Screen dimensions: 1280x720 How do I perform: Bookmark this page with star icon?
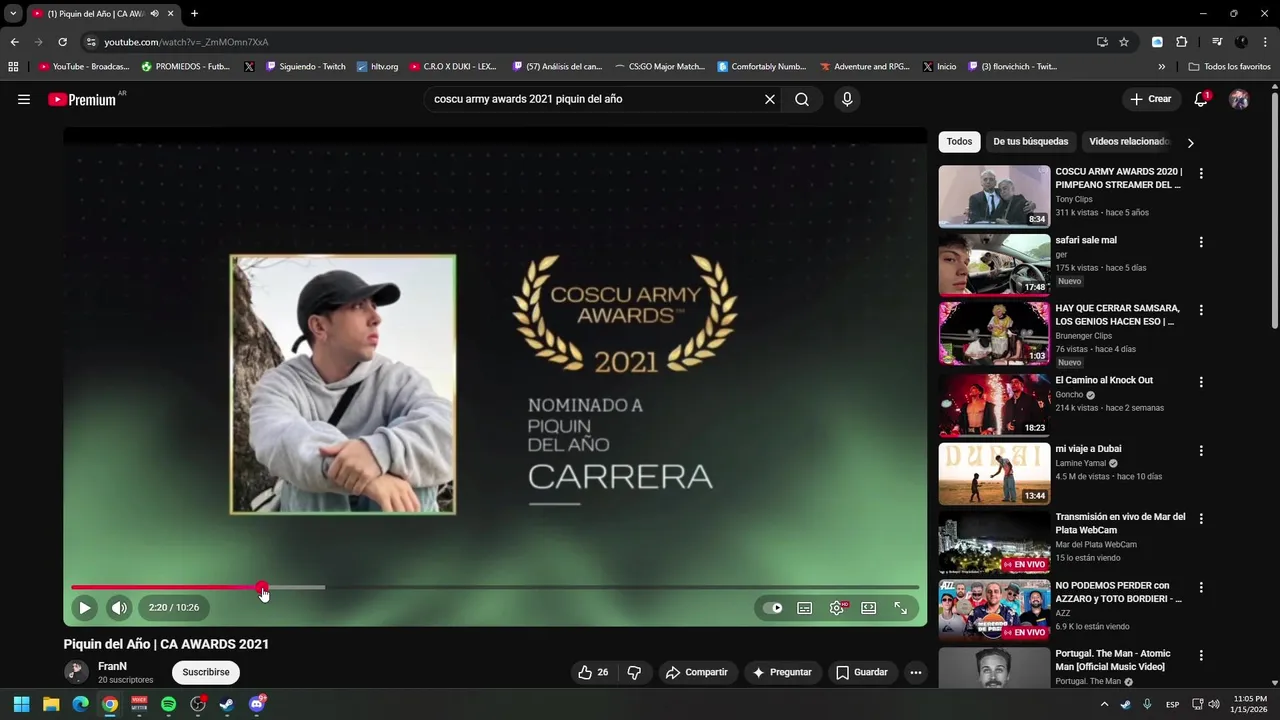[x=1124, y=42]
